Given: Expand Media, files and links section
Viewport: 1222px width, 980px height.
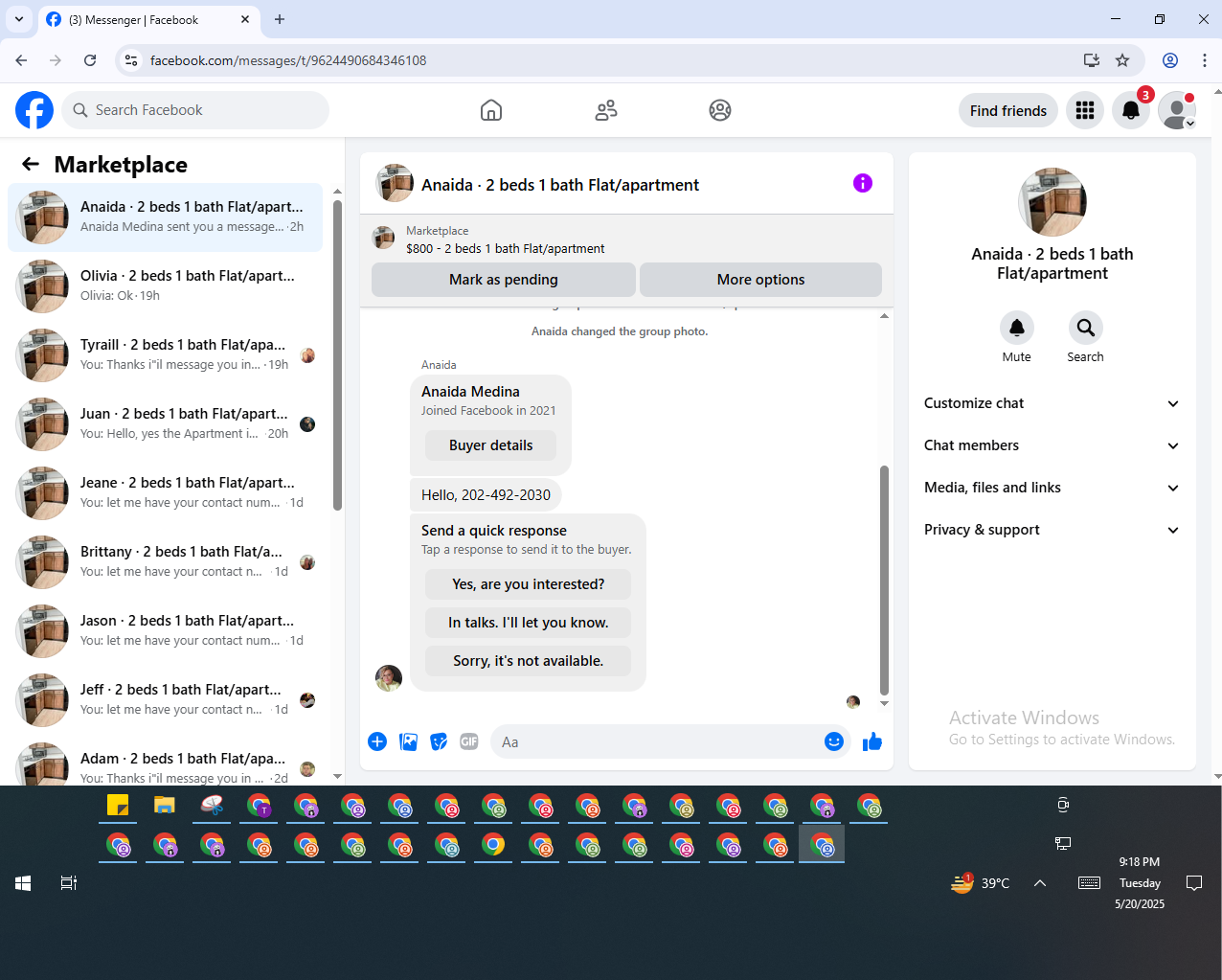Looking at the screenshot, I should click(x=1052, y=488).
